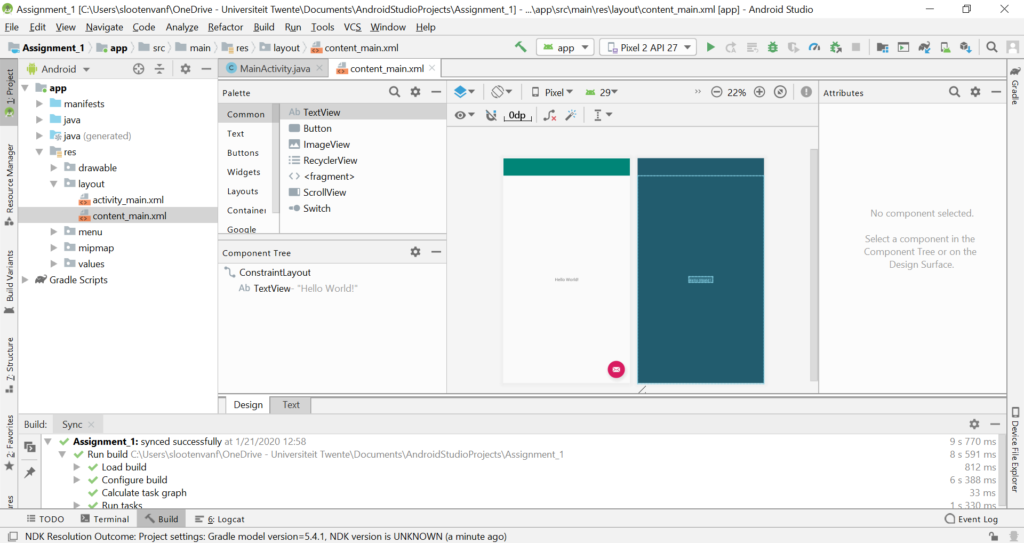Screen dimensions: 1024x543
Task: Select Layouts category in Palette
Action: (x=243, y=191)
